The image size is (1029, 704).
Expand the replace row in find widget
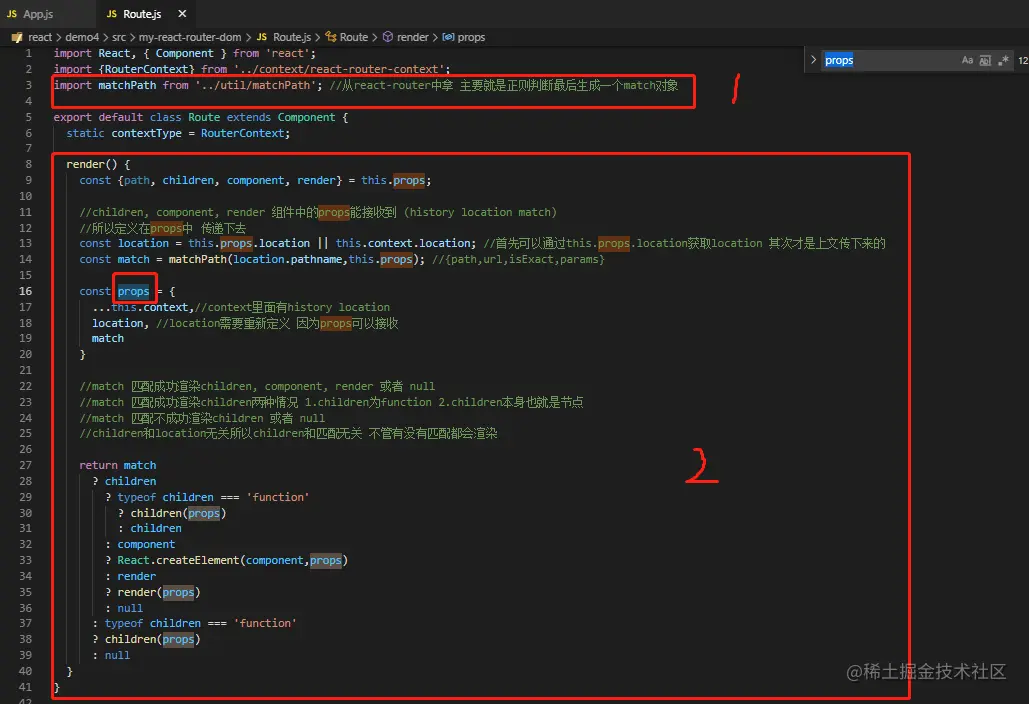813,60
